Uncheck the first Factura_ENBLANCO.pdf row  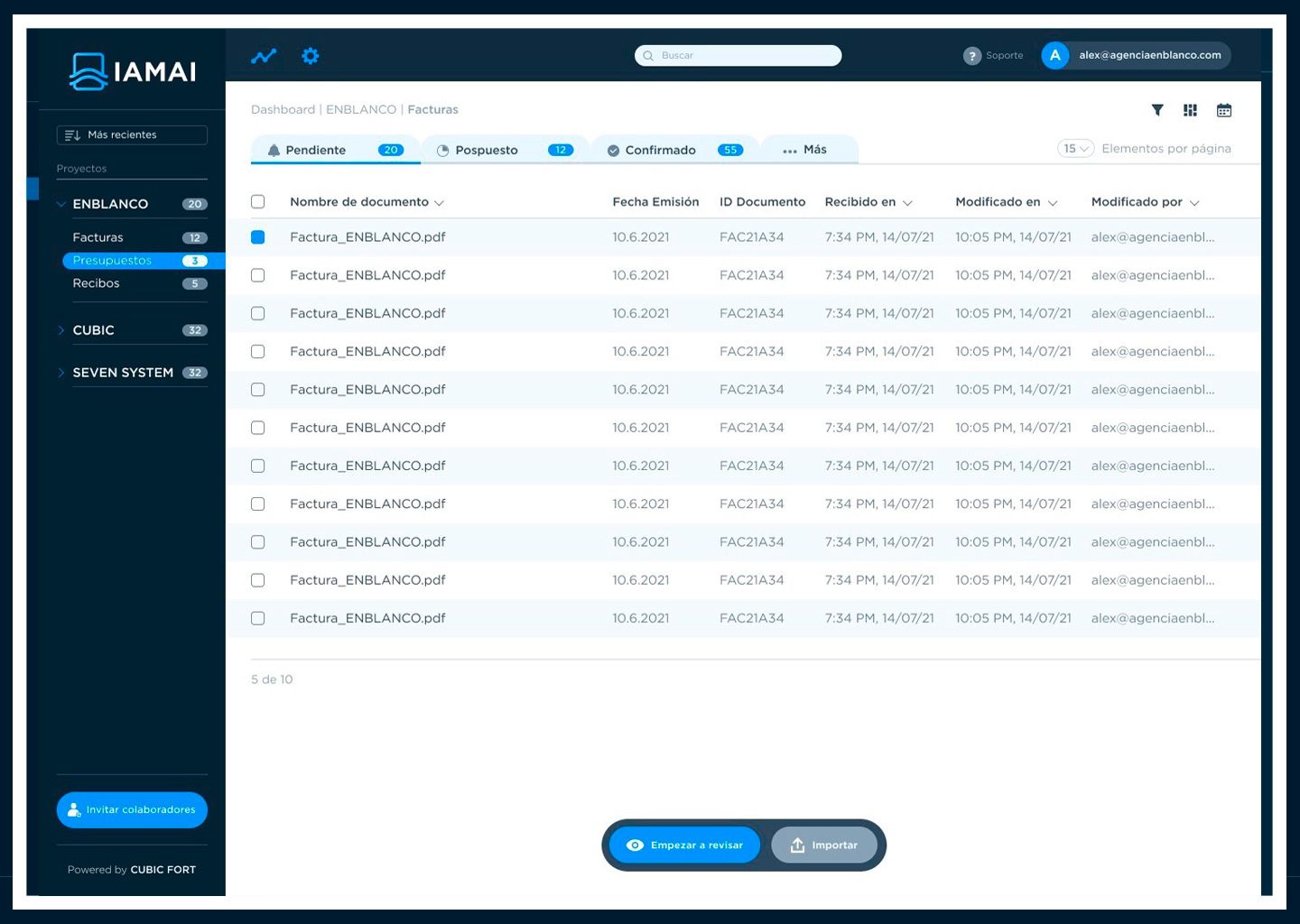coord(258,237)
